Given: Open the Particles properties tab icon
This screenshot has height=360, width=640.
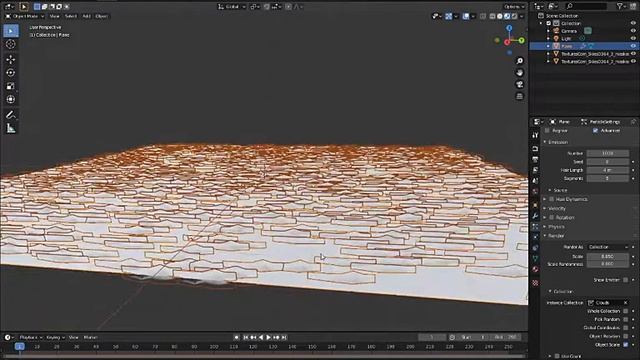Looking at the screenshot, I should coord(535,227).
